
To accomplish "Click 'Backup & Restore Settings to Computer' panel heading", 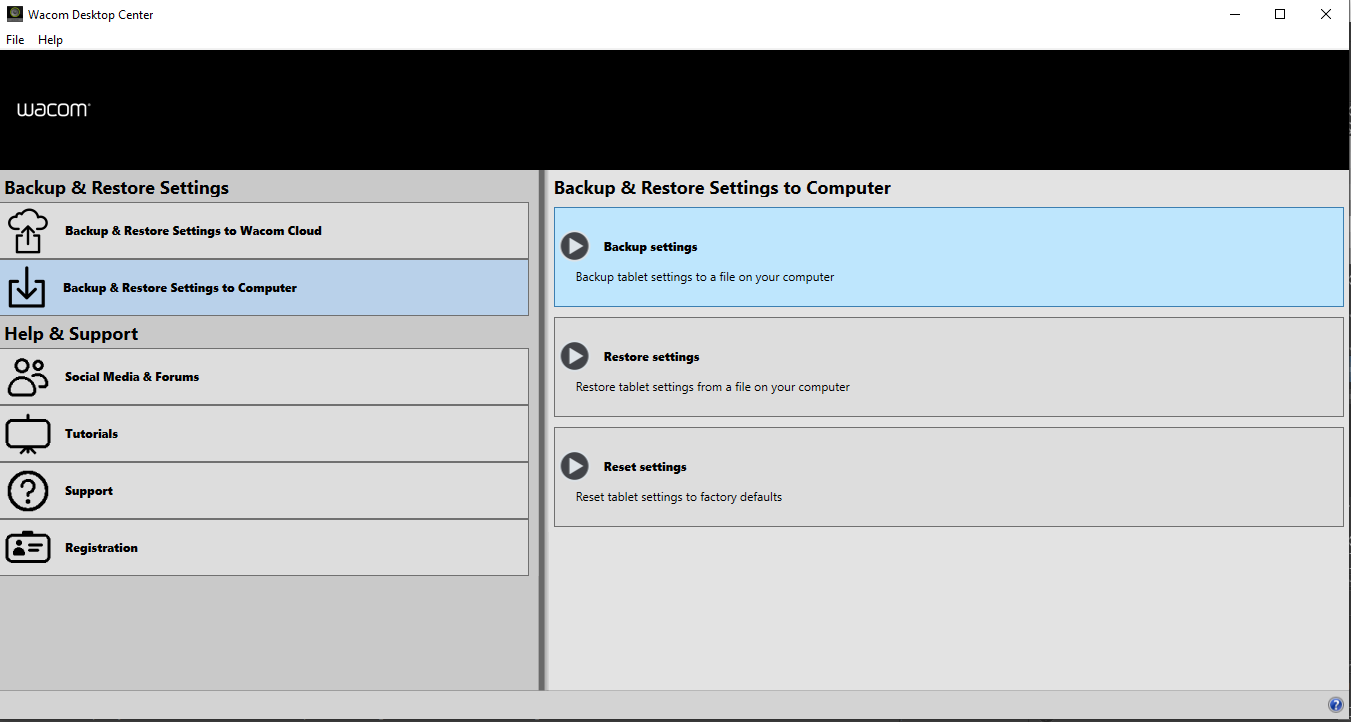I will 722,188.
